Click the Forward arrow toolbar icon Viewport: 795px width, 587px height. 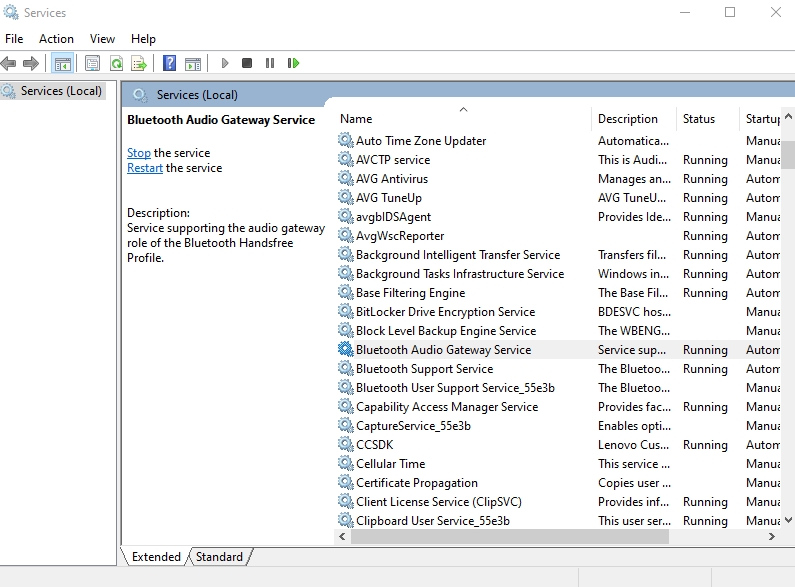(31, 63)
